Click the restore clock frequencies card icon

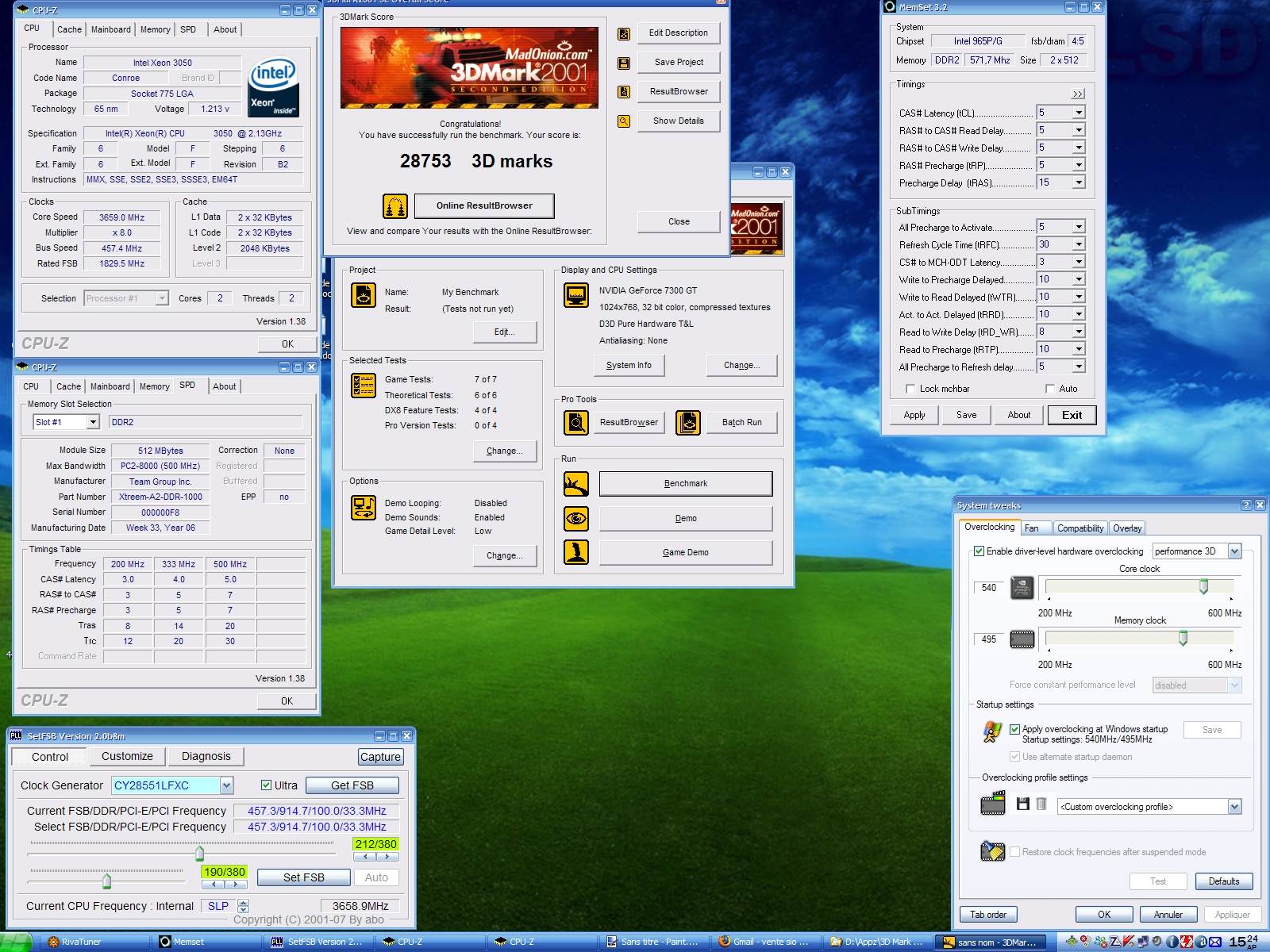pyautogui.click(x=993, y=851)
